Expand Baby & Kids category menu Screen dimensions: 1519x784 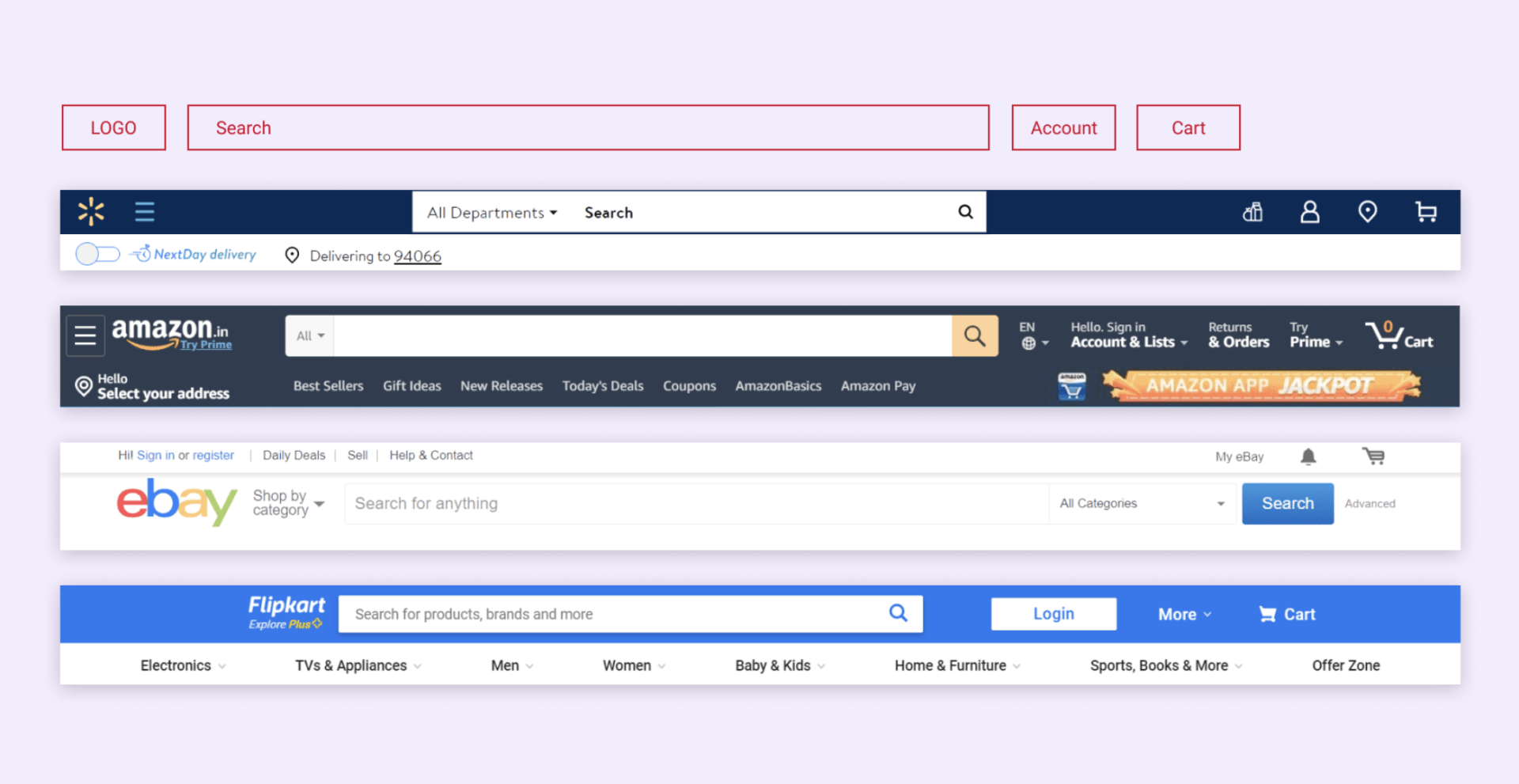(x=781, y=666)
